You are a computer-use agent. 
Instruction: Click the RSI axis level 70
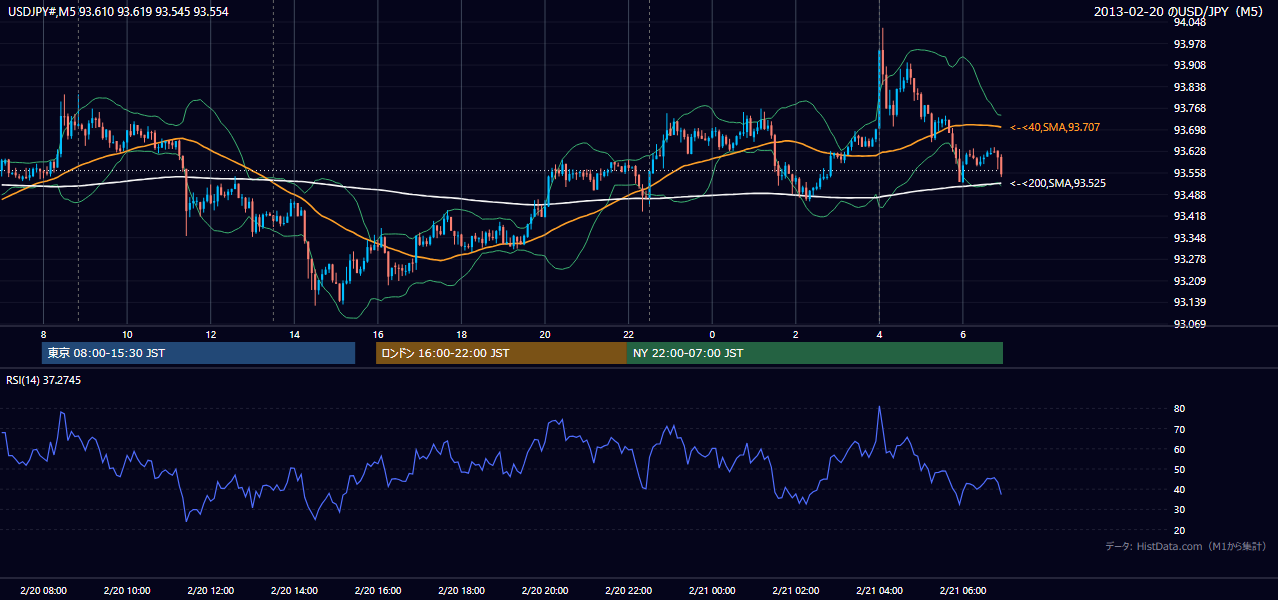[1180, 430]
